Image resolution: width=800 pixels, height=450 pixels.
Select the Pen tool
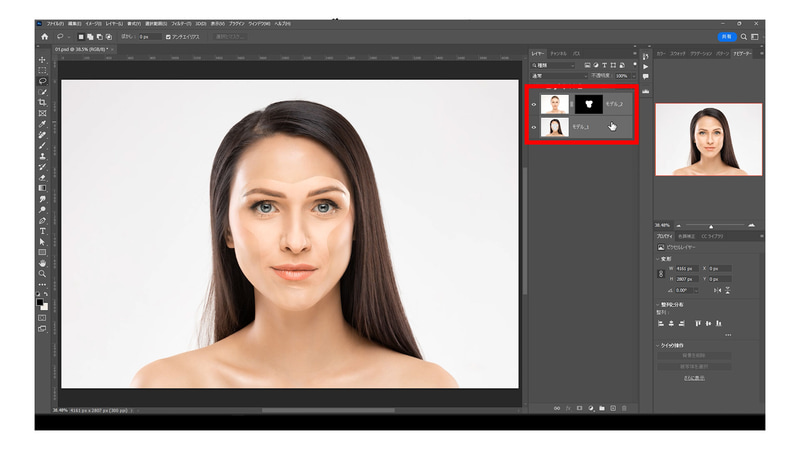(x=42, y=220)
